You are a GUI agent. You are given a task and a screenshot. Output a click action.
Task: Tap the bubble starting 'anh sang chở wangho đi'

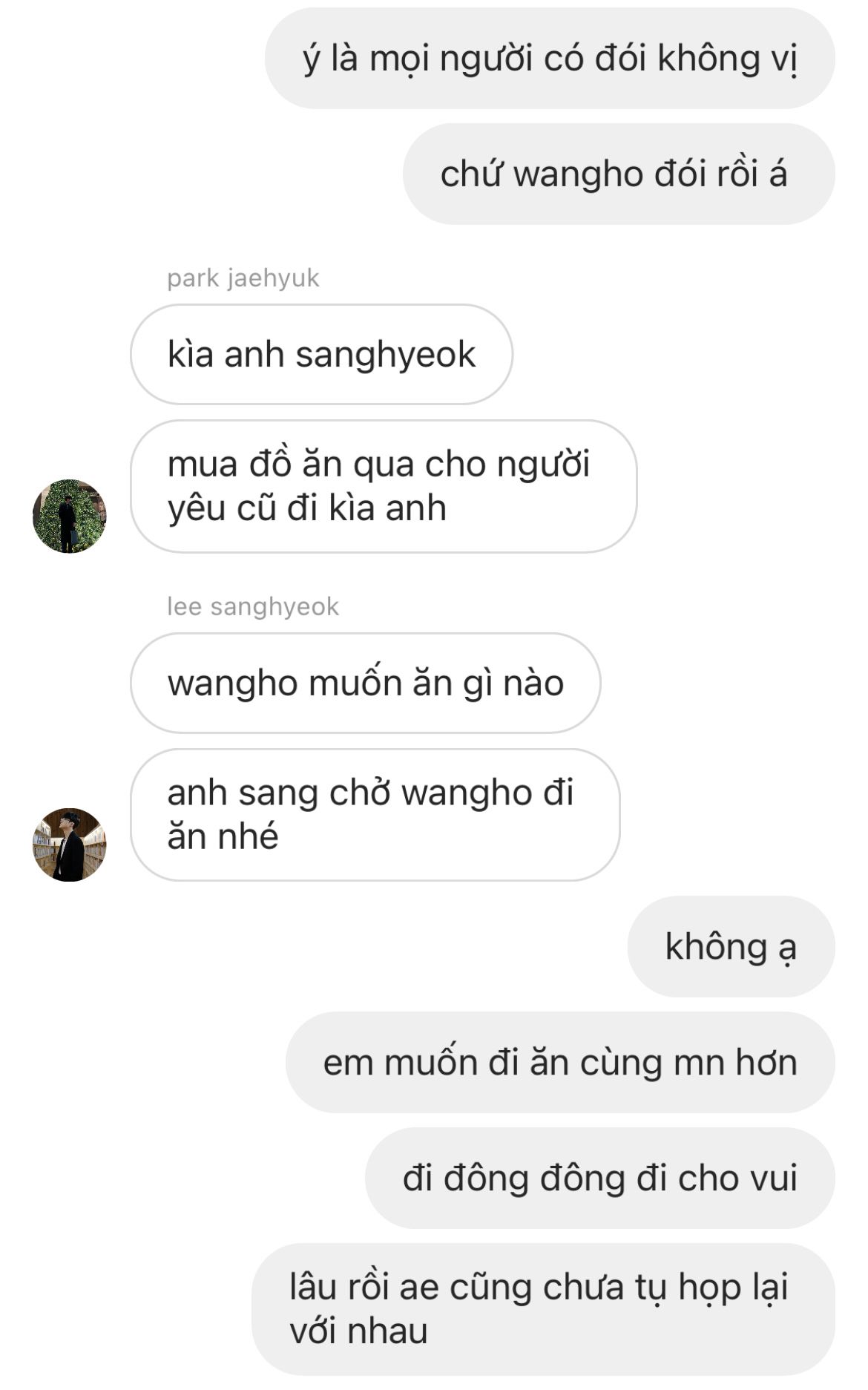(x=375, y=815)
